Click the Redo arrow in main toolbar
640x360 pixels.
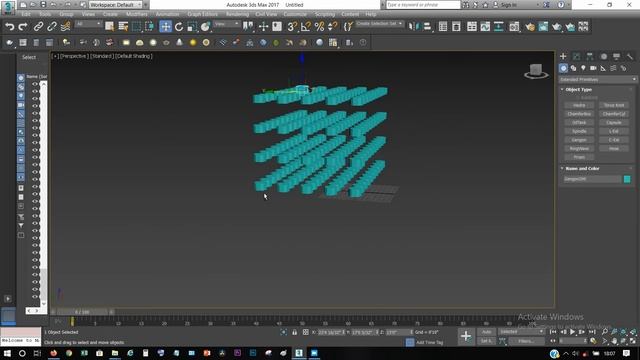23,27
